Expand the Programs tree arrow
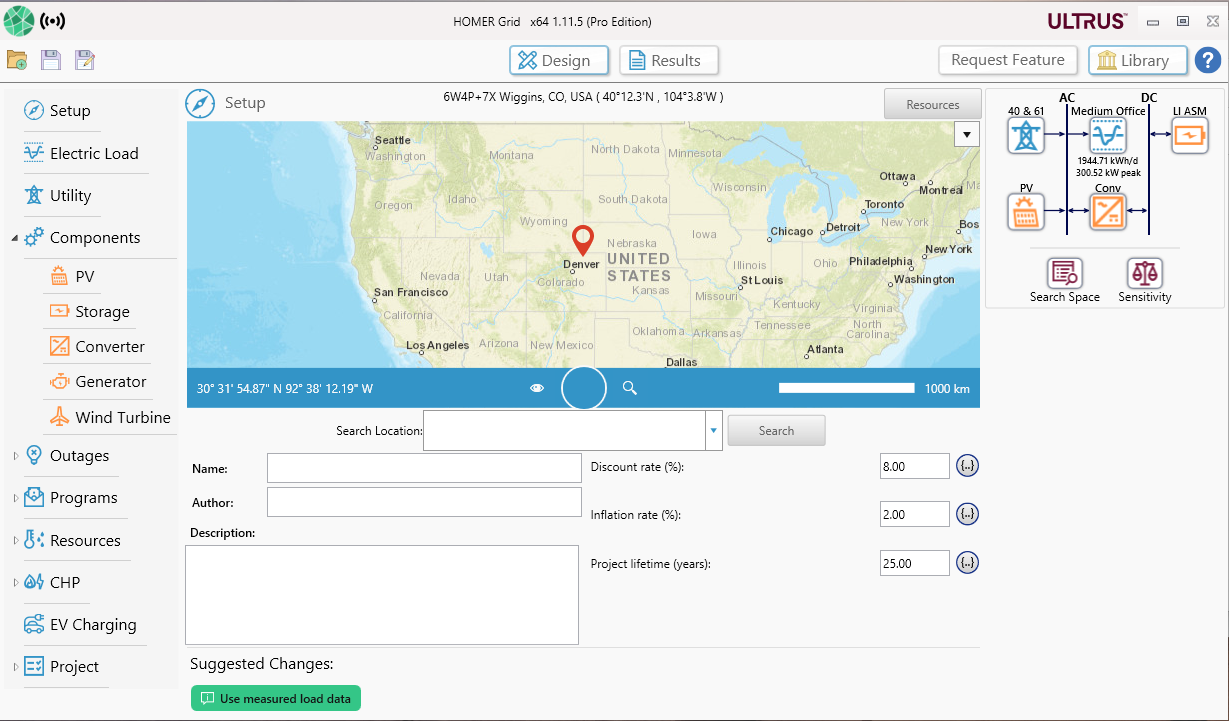Viewport: 1229px width, 721px height. [x=15, y=498]
